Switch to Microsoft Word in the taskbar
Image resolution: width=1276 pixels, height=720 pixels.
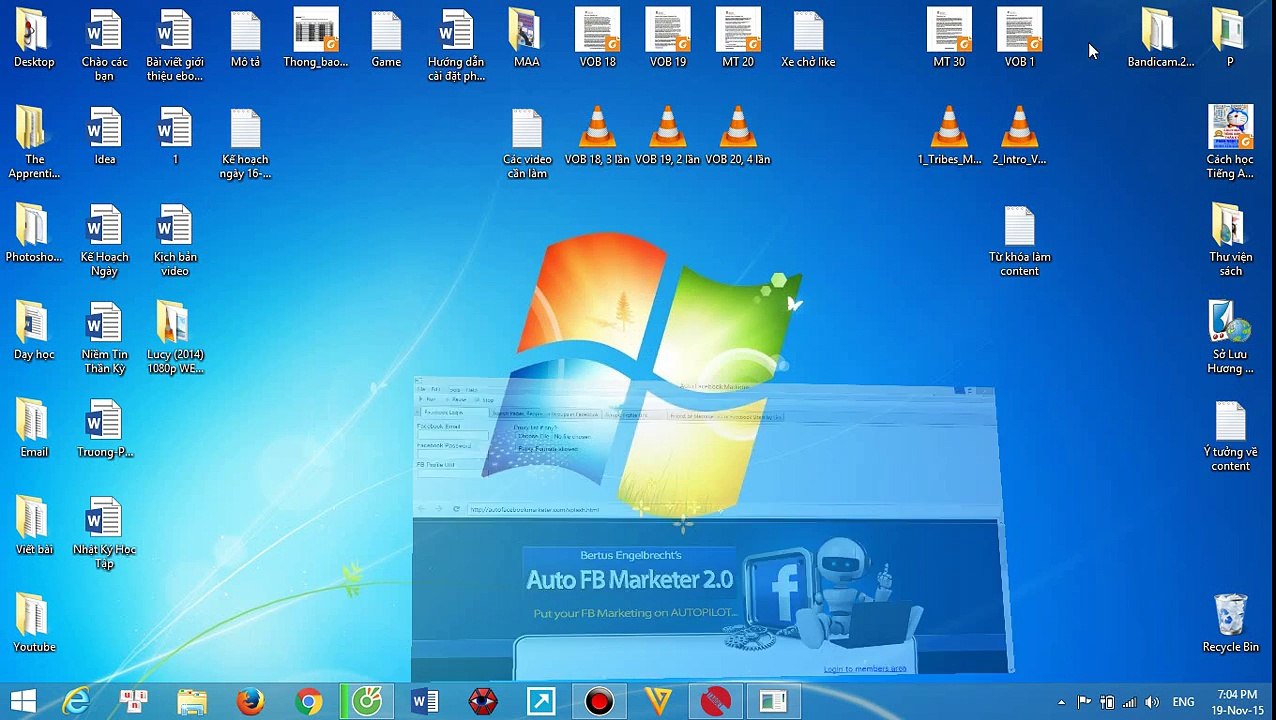tap(425, 702)
